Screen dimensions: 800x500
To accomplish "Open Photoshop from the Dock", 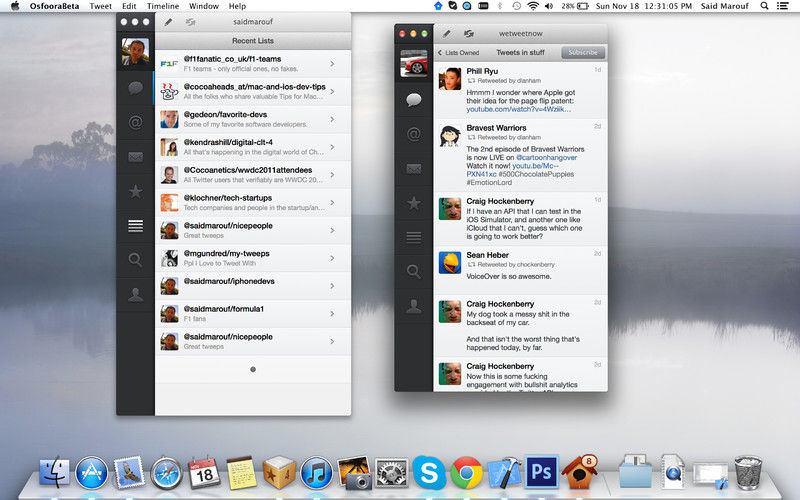I will click(x=541, y=472).
